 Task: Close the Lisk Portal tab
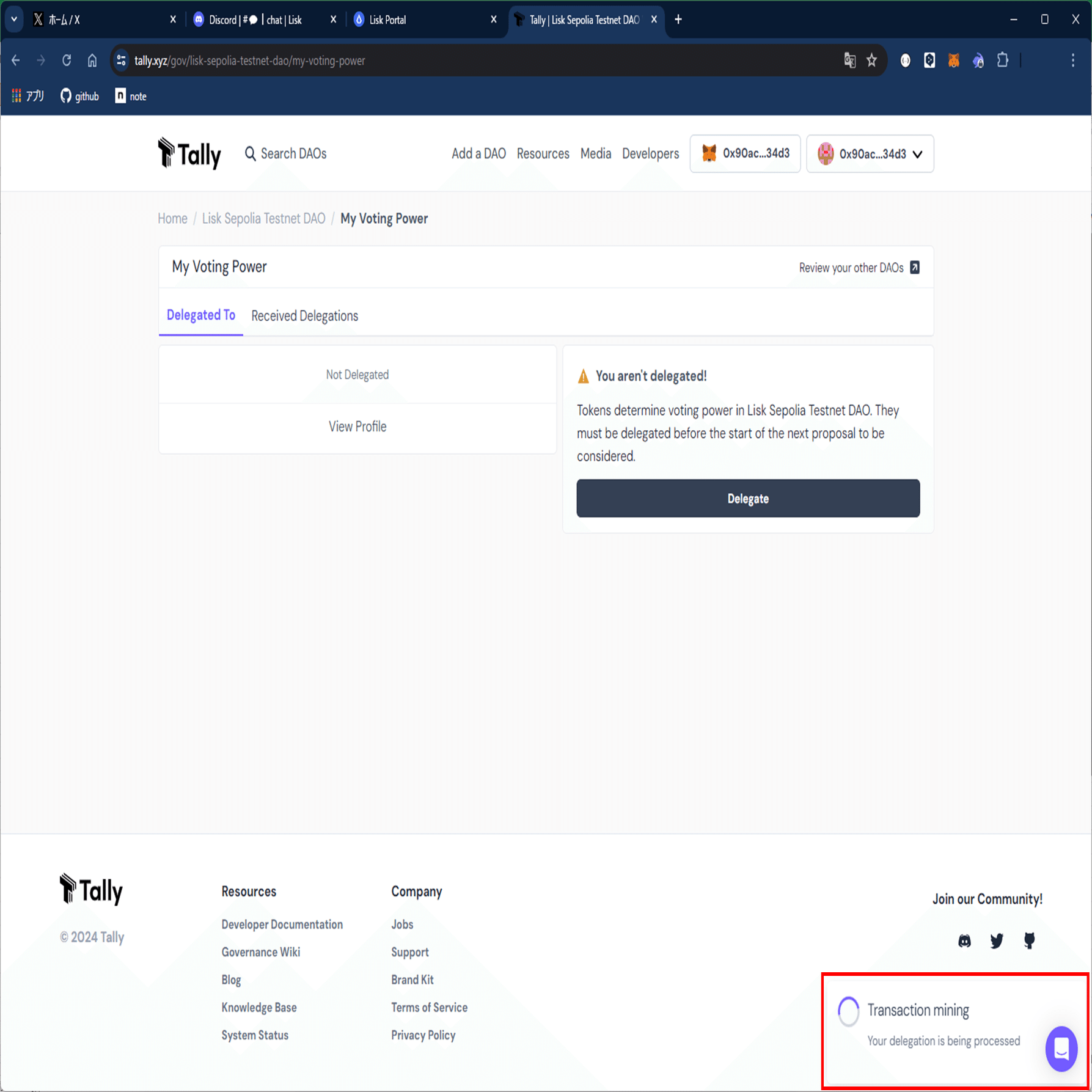coord(494,20)
